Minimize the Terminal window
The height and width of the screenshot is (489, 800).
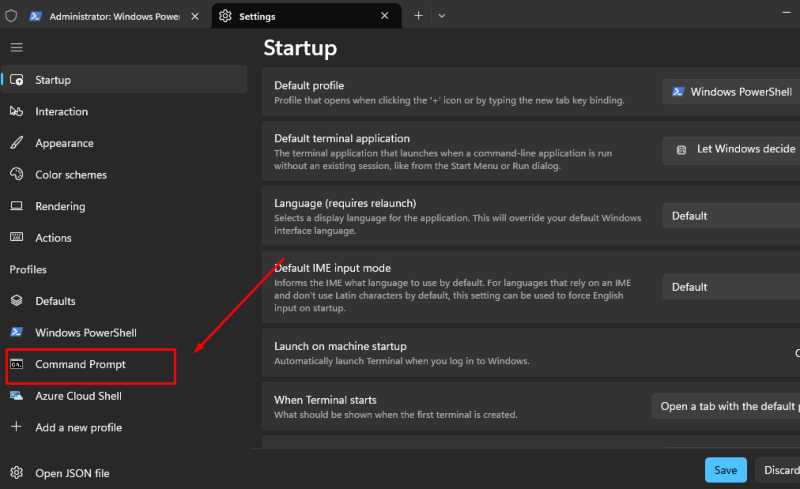[x=786, y=13]
